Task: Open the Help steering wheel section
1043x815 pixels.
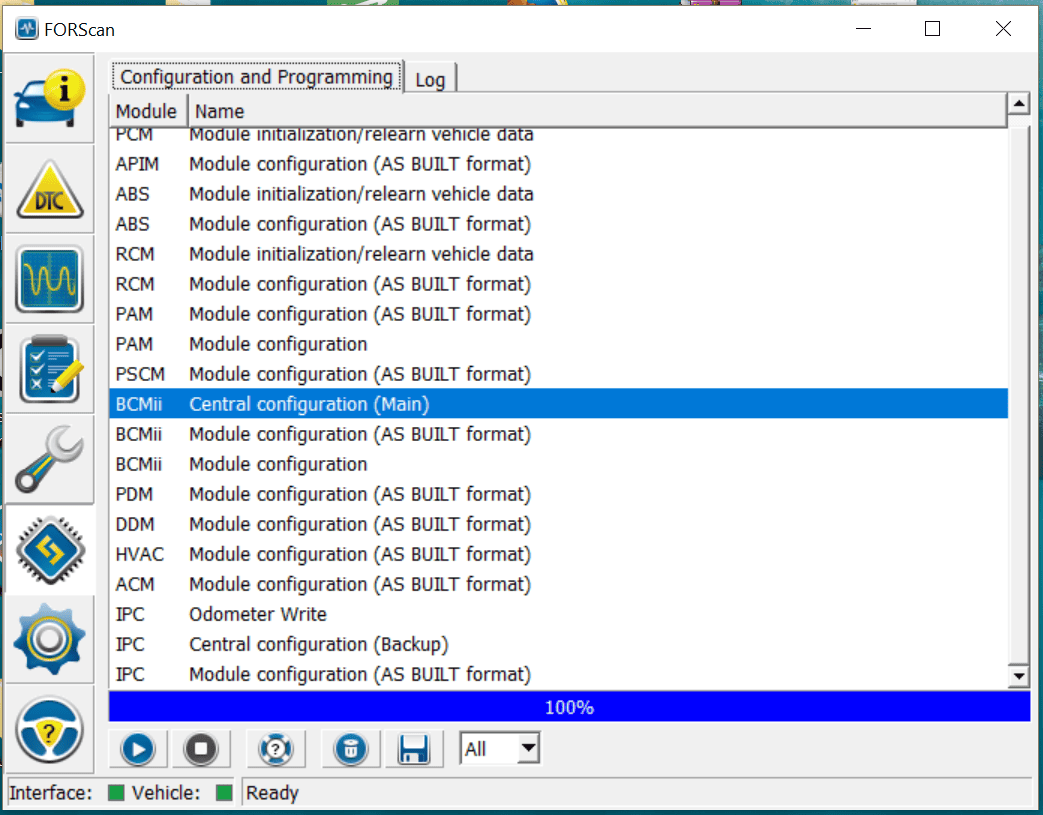Action: pyautogui.click(x=50, y=730)
